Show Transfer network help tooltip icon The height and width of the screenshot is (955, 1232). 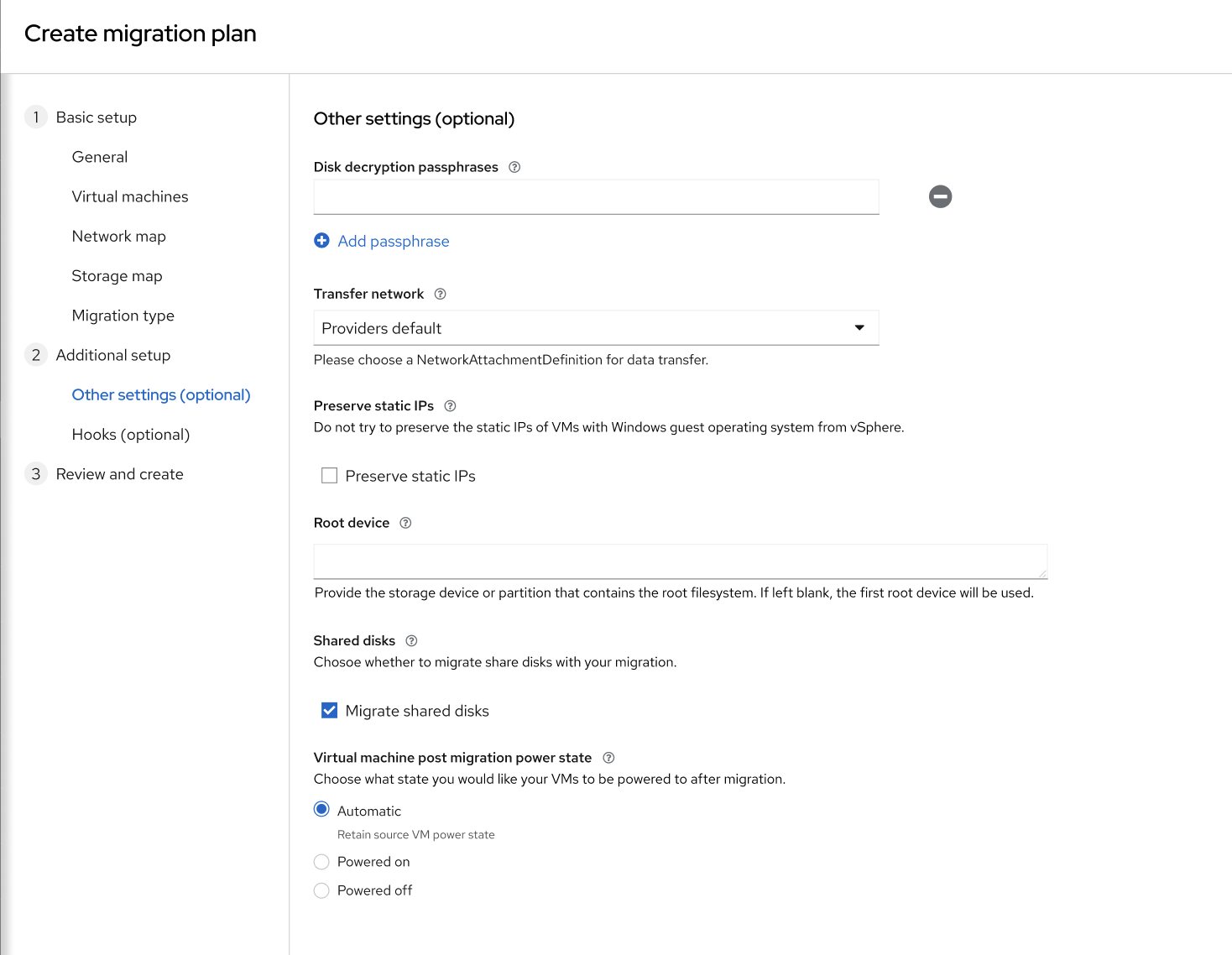[x=440, y=294]
